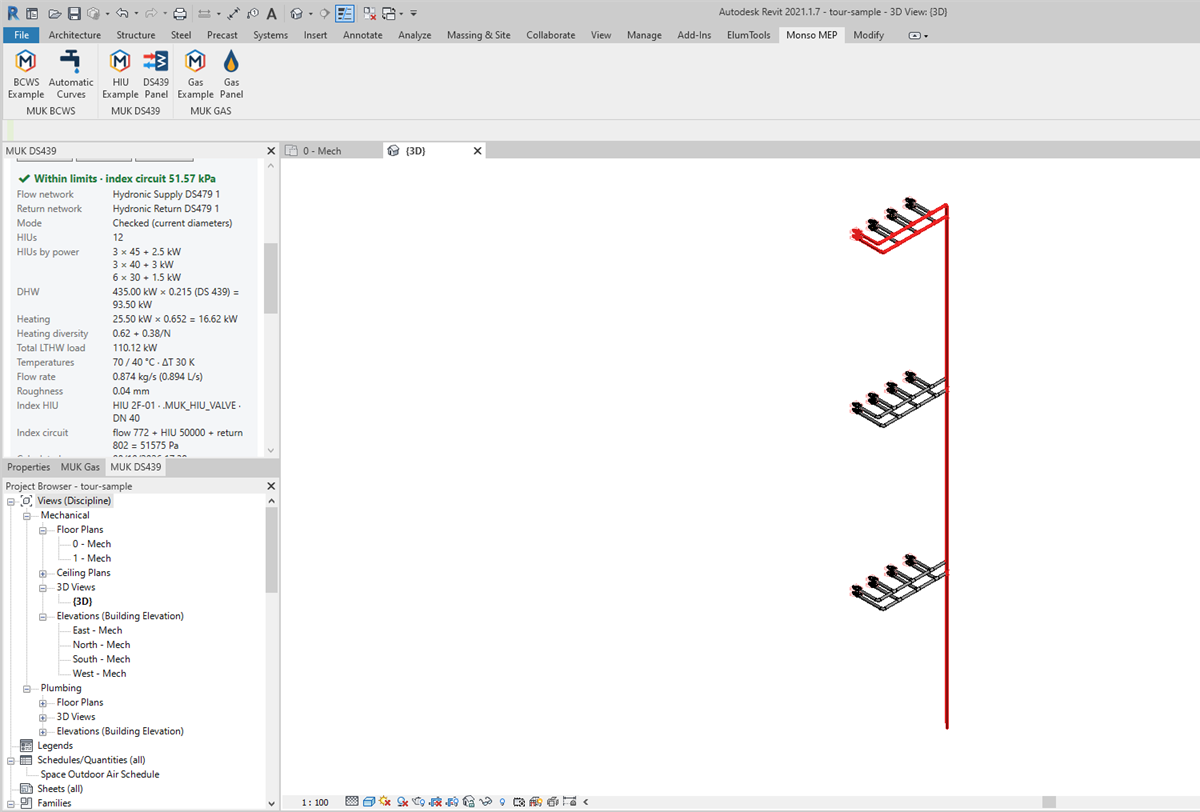This screenshot has height=812, width=1200.
Task: Open Detail Level control in view bar
Action: tap(352, 802)
